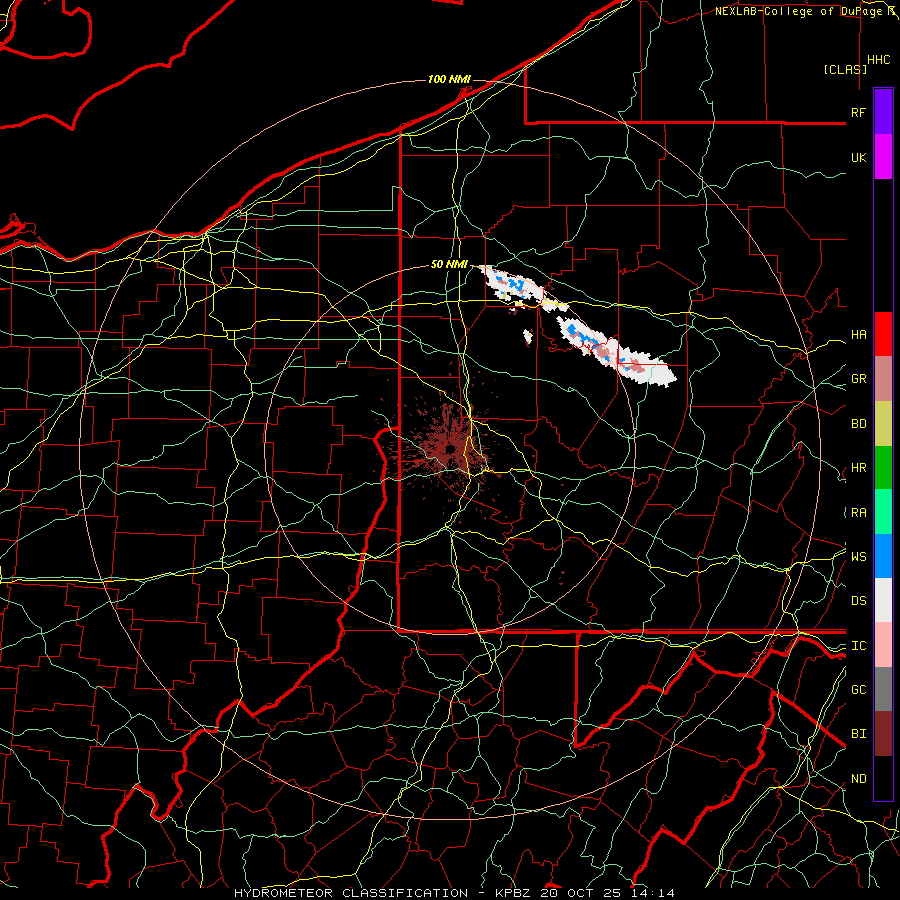
Task: Click the BI legend label
Action: point(858,734)
